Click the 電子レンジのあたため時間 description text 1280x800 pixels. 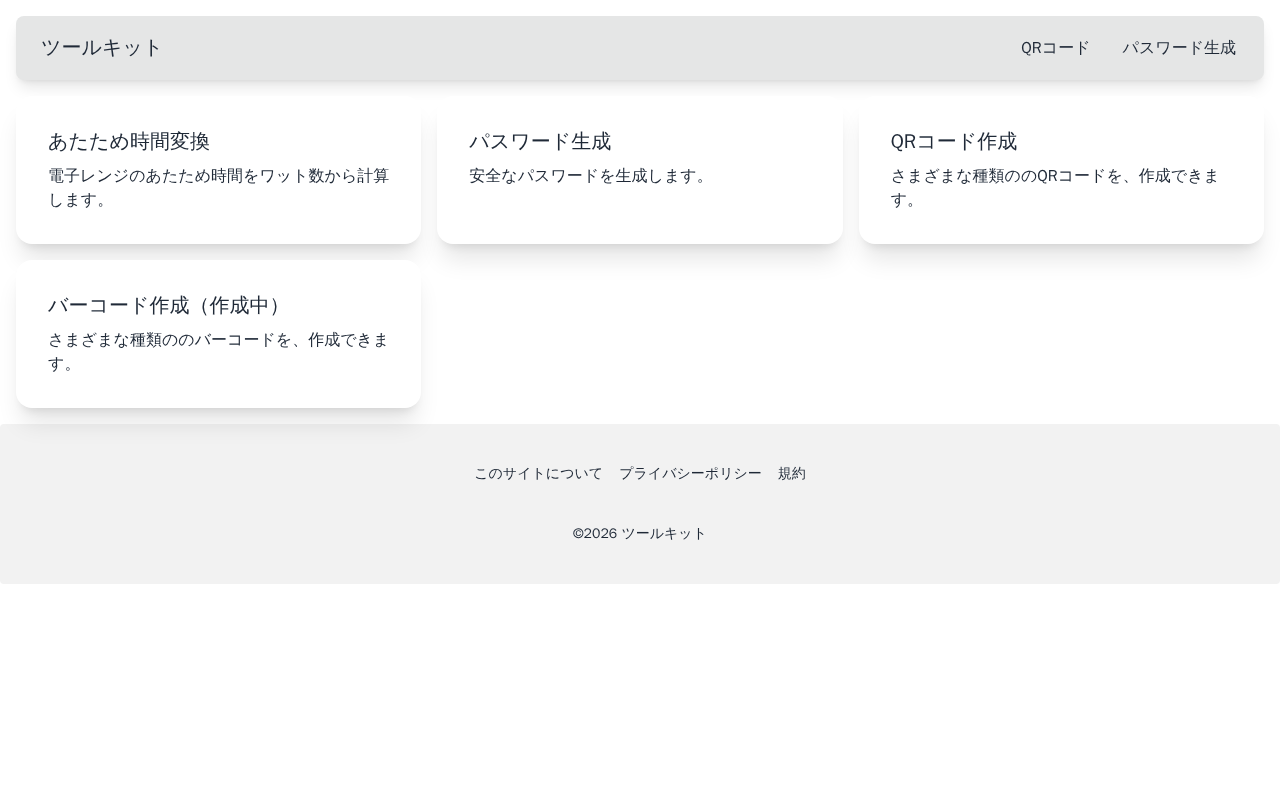[218, 187]
